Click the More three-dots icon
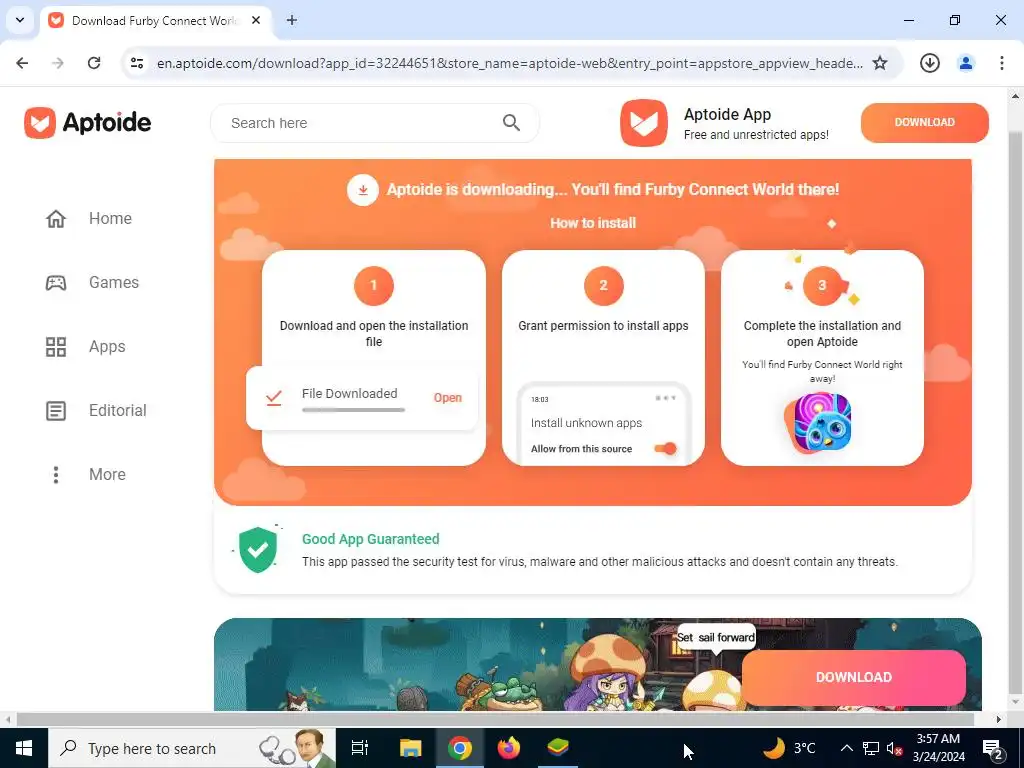1024x768 pixels. pyautogui.click(x=56, y=474)
